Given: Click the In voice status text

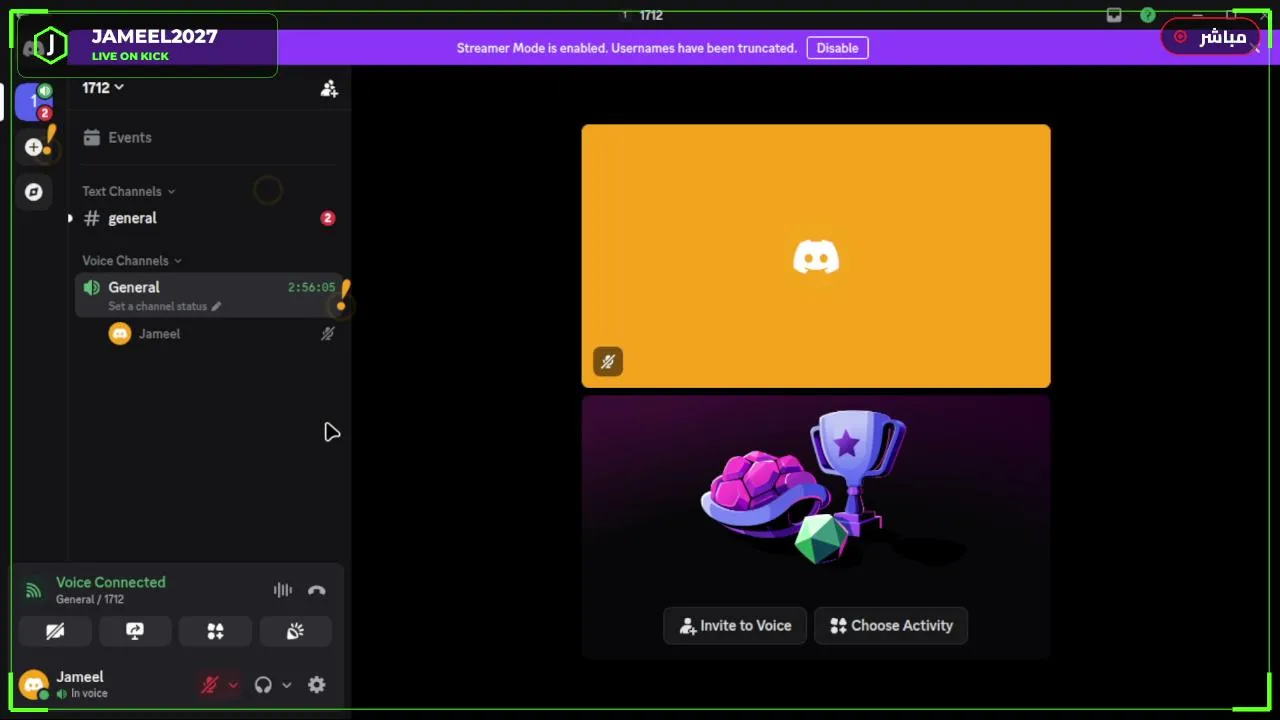Looking at the screenshot, I should [89, 693].
